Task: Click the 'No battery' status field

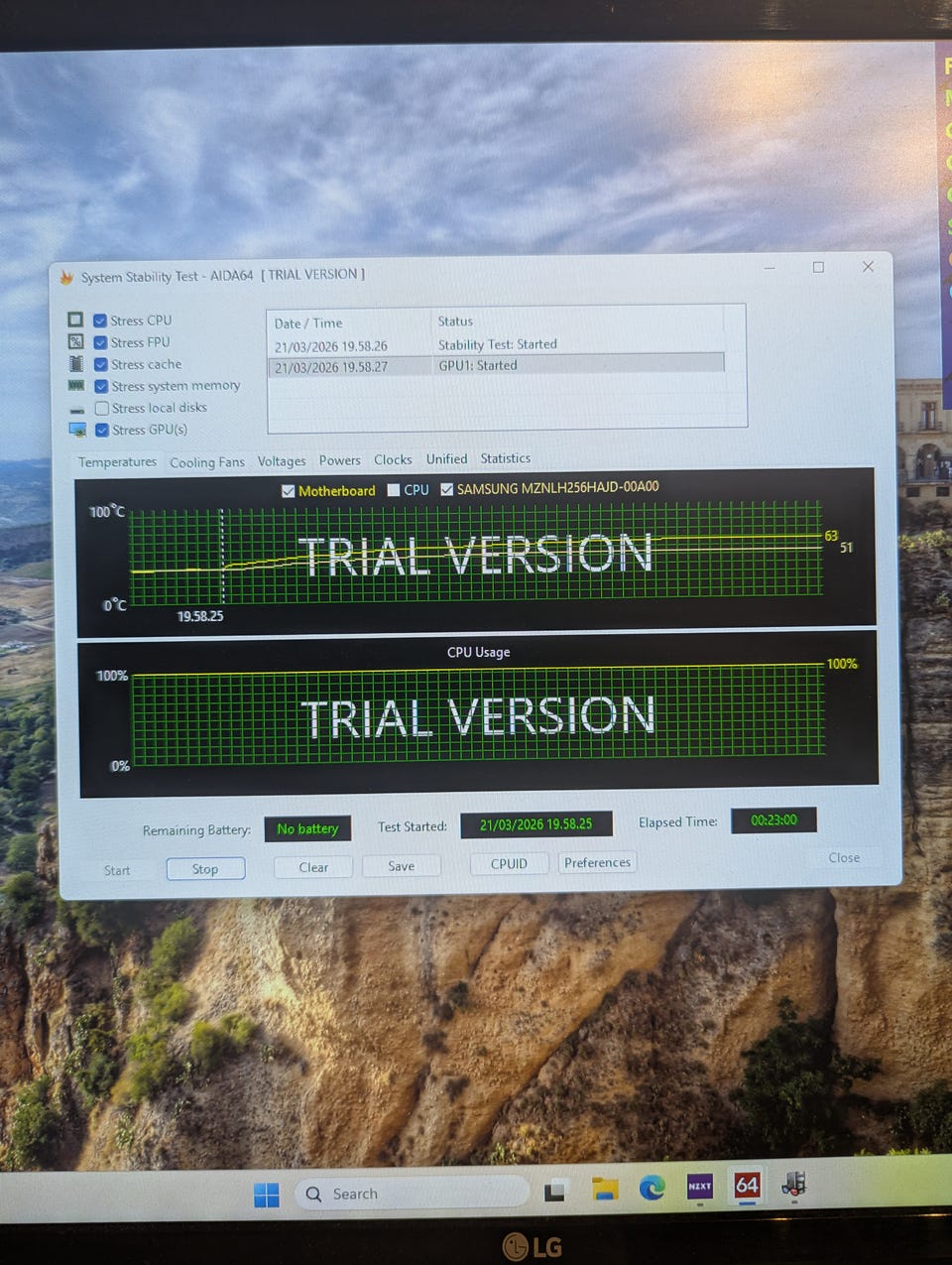Action: [x=307, y=829]
